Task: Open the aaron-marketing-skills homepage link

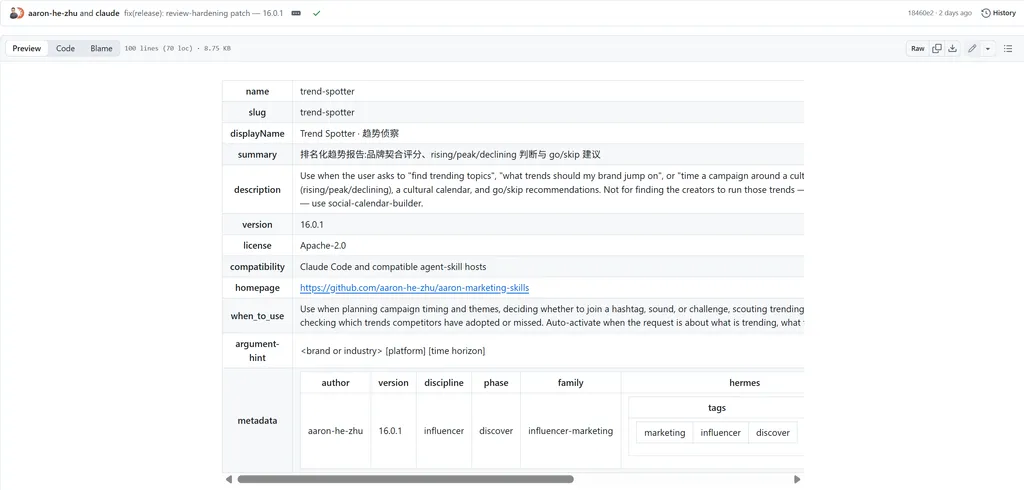Action: [414, 287]
